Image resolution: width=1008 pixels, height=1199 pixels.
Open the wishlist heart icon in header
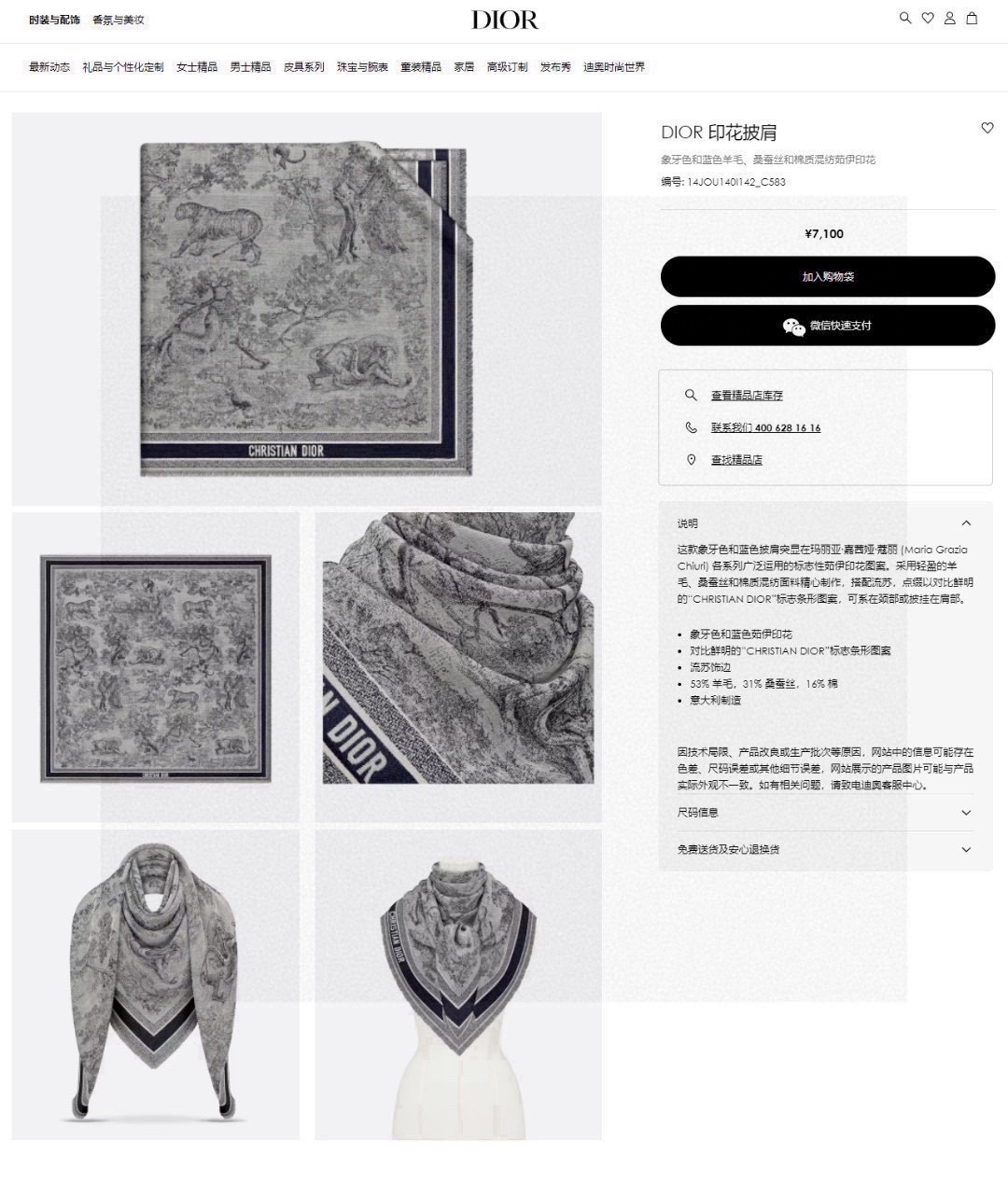click(928, 18)
